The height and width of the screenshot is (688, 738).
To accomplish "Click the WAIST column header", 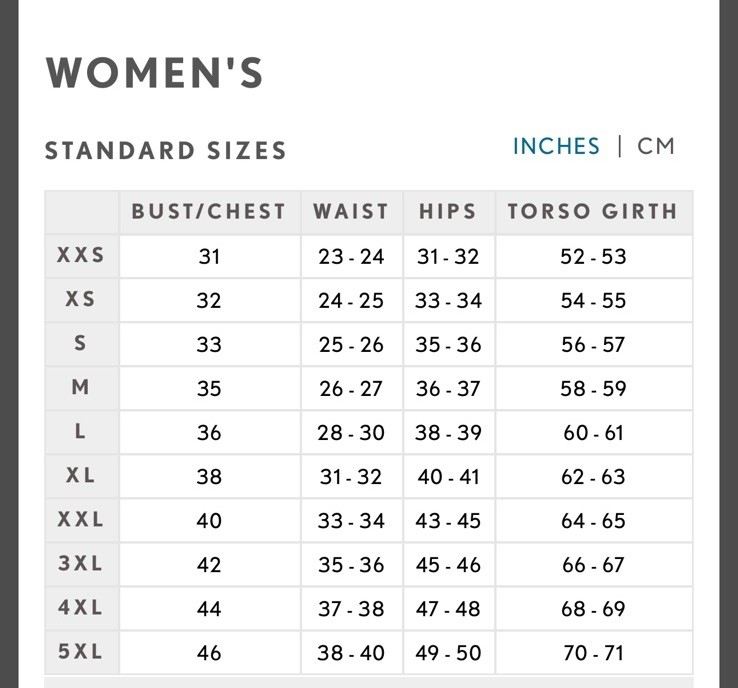I will [351, 211].
